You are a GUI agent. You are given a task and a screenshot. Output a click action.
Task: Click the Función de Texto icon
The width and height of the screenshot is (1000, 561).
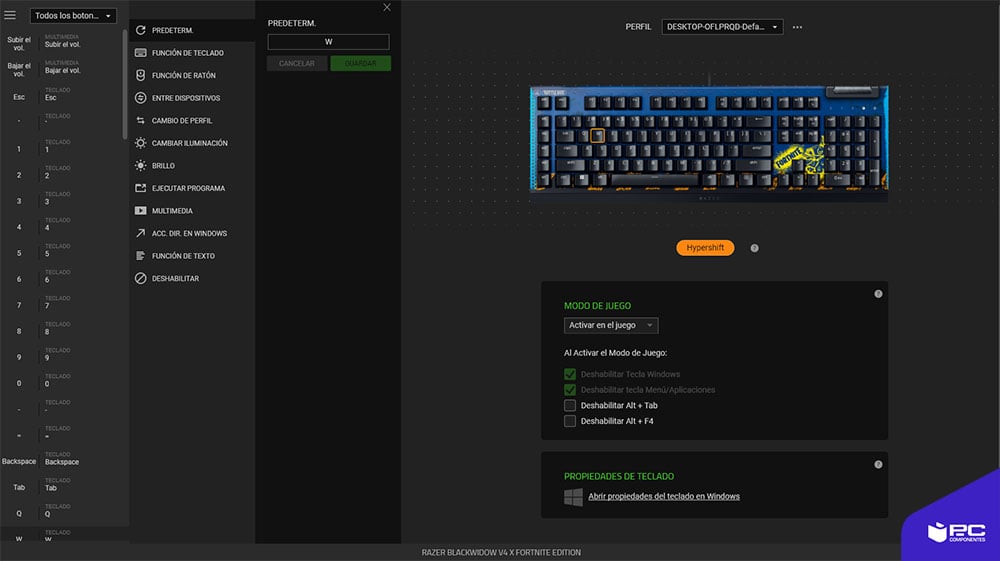click(140, 256)
